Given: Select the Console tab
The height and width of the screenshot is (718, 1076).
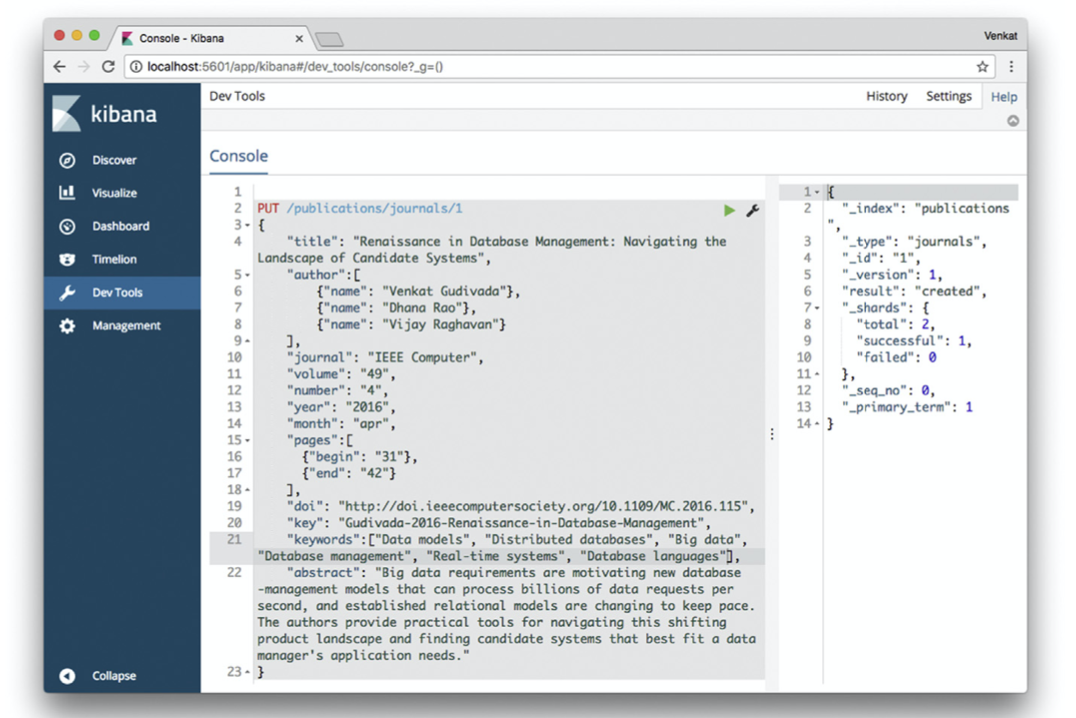Looking at the screenshot, I should click(239, 156).
